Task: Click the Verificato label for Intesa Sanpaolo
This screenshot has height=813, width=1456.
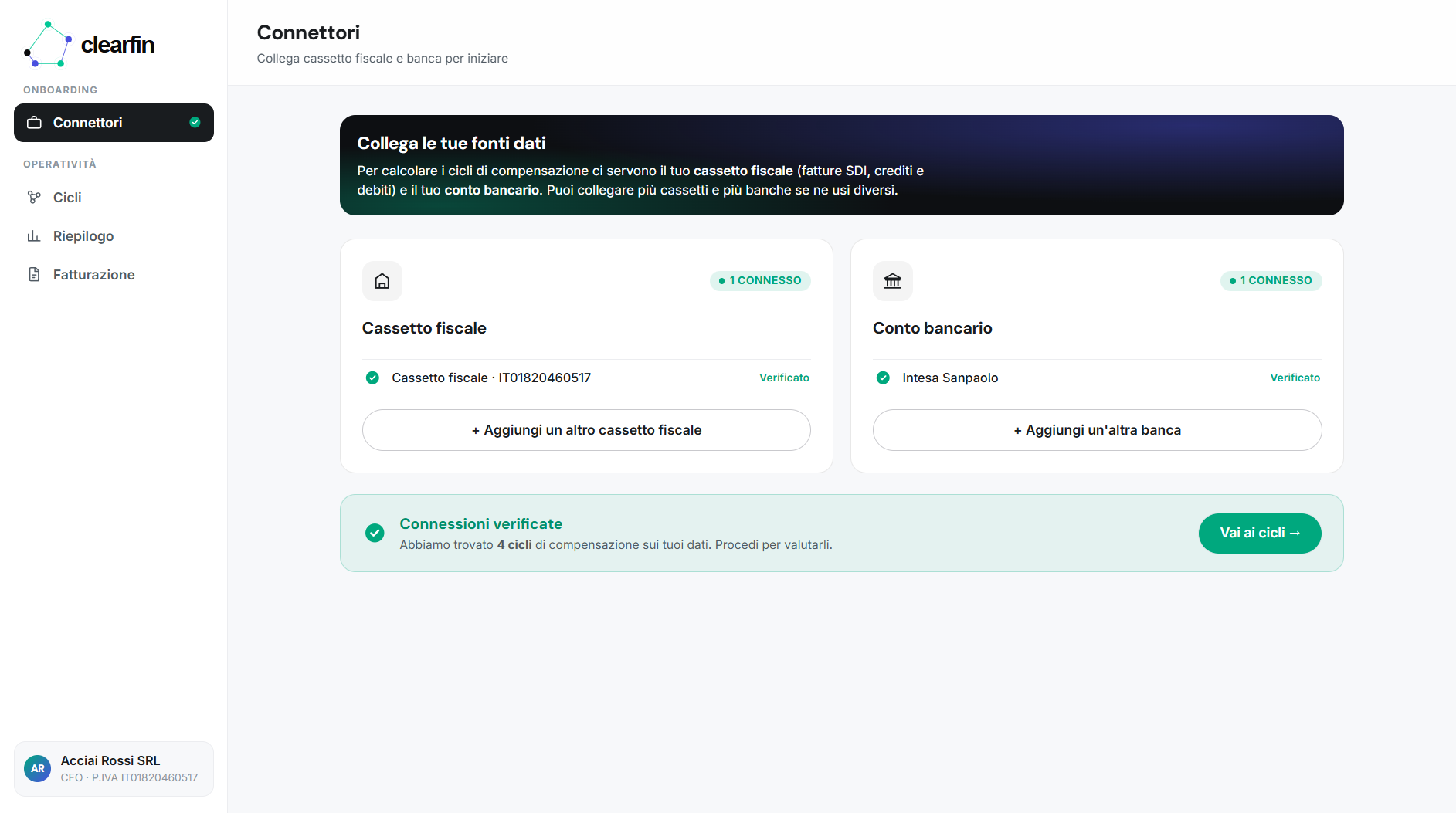Action: 1295,378
